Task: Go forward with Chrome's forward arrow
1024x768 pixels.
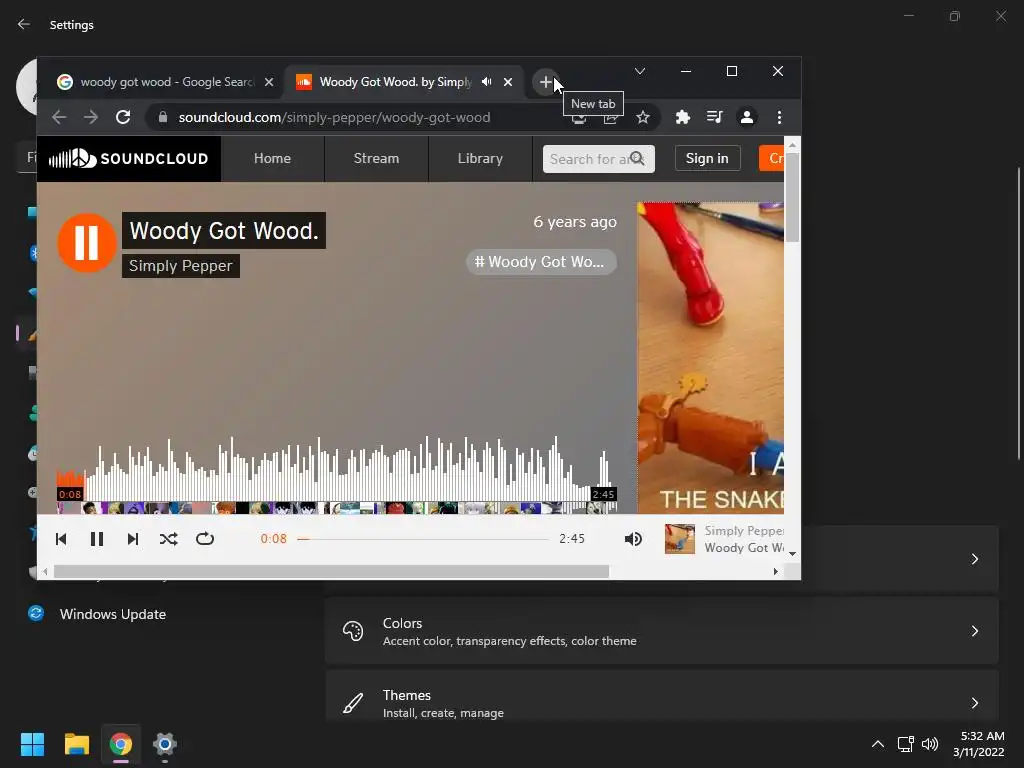Action: pos(91,118)
